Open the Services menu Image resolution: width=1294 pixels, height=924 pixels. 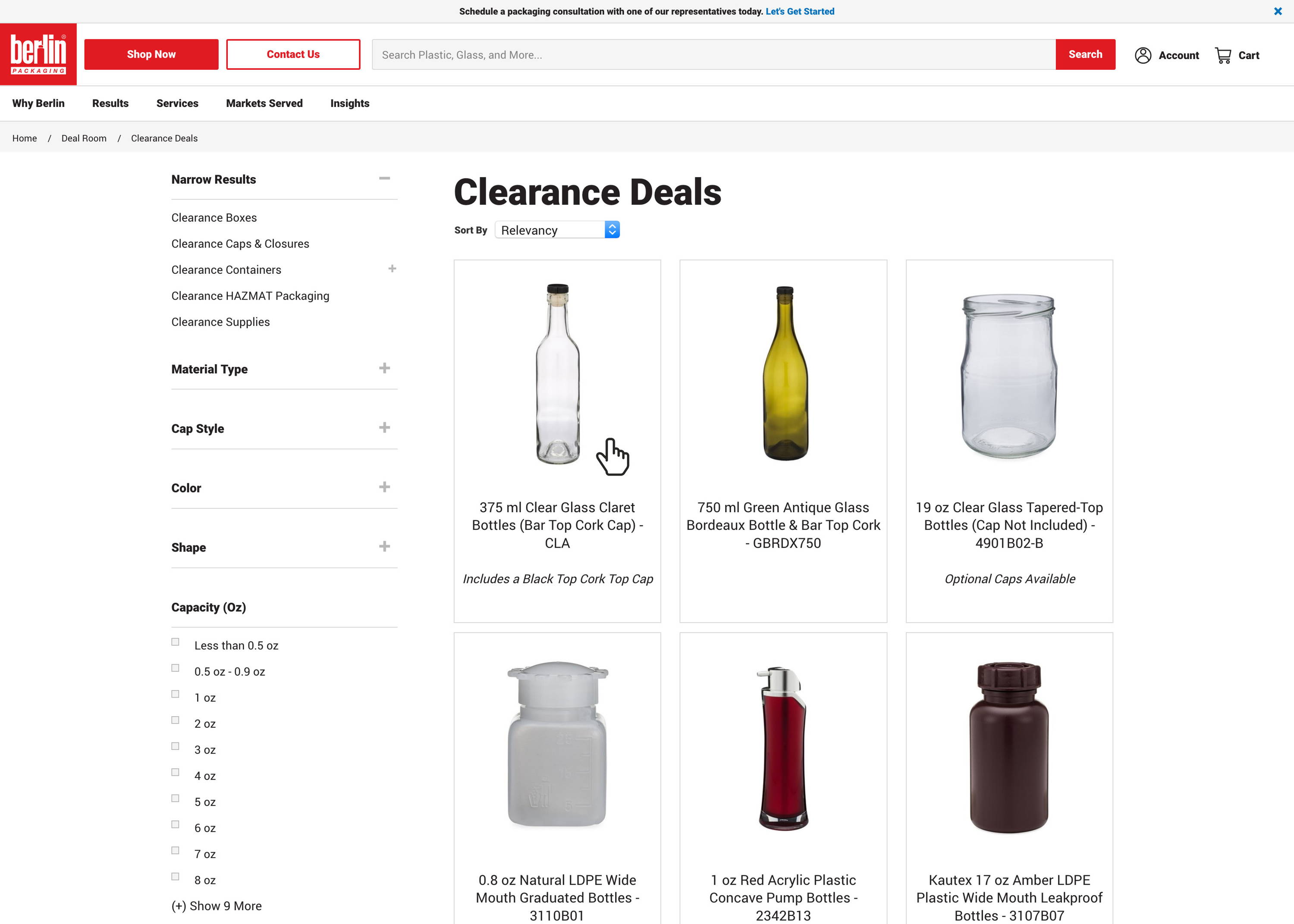178,103
